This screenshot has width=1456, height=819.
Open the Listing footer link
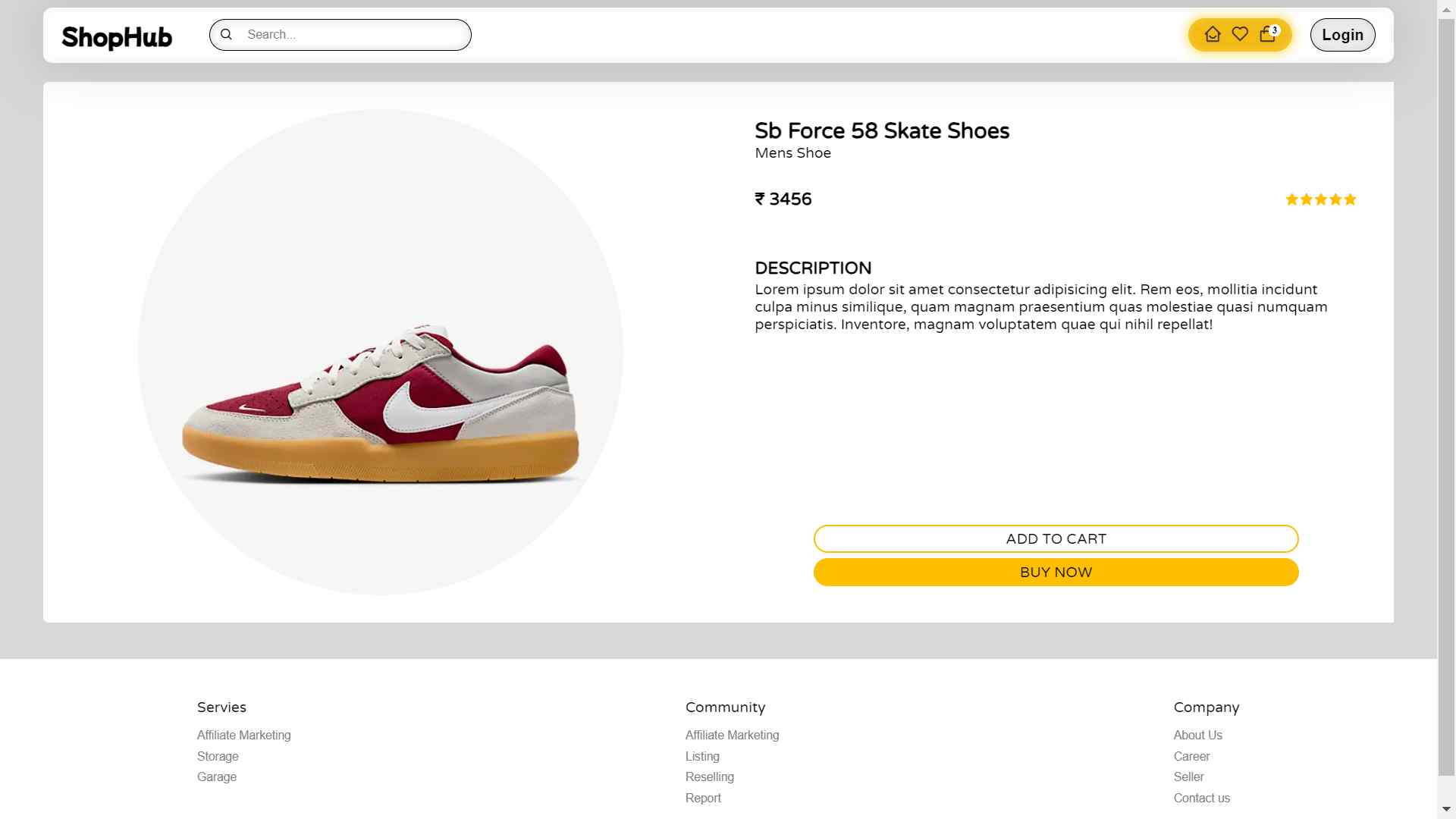coord(702,756)
